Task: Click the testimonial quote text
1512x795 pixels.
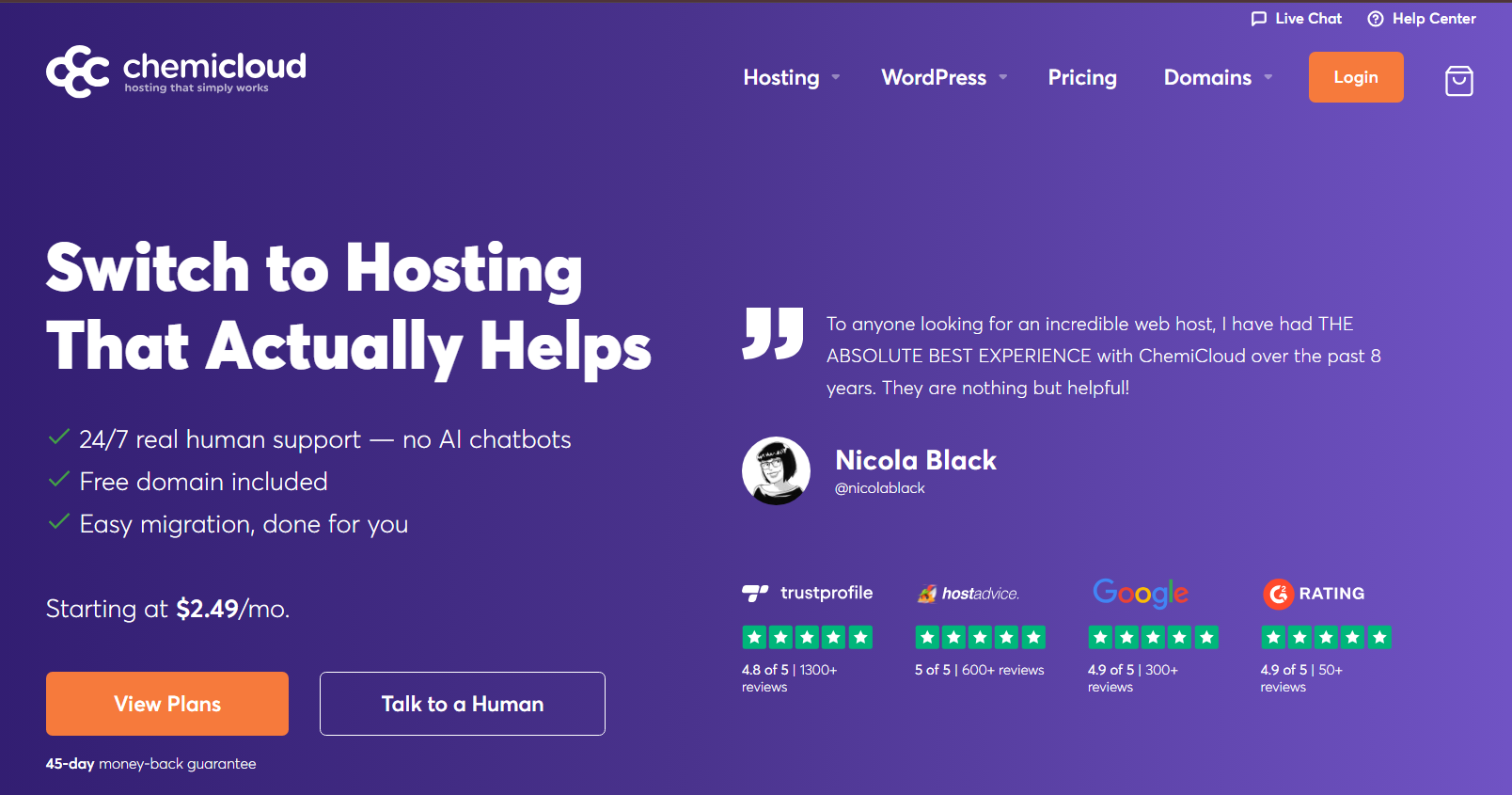Action: point(1104,356)
